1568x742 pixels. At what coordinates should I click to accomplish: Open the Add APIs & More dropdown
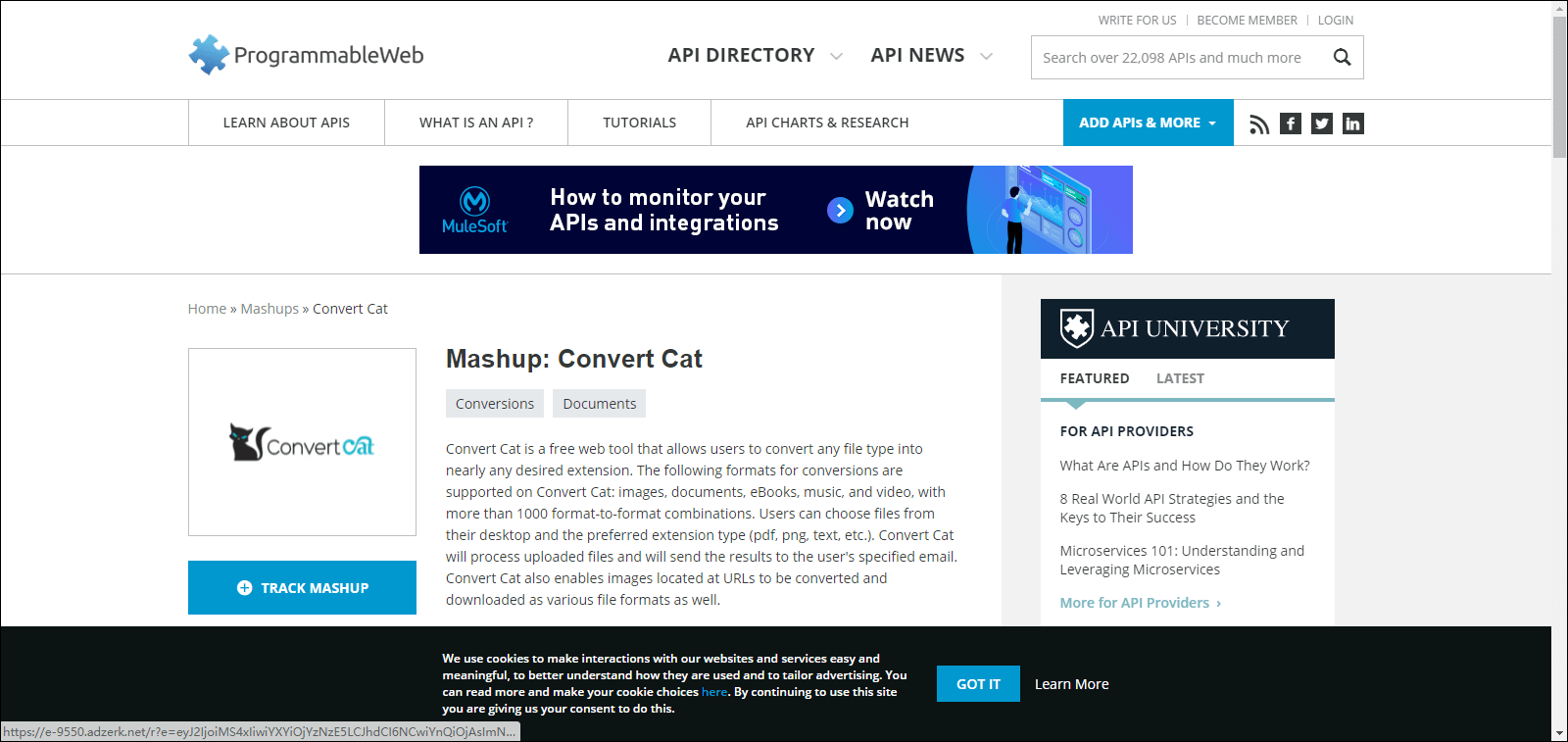point(1148,123)
